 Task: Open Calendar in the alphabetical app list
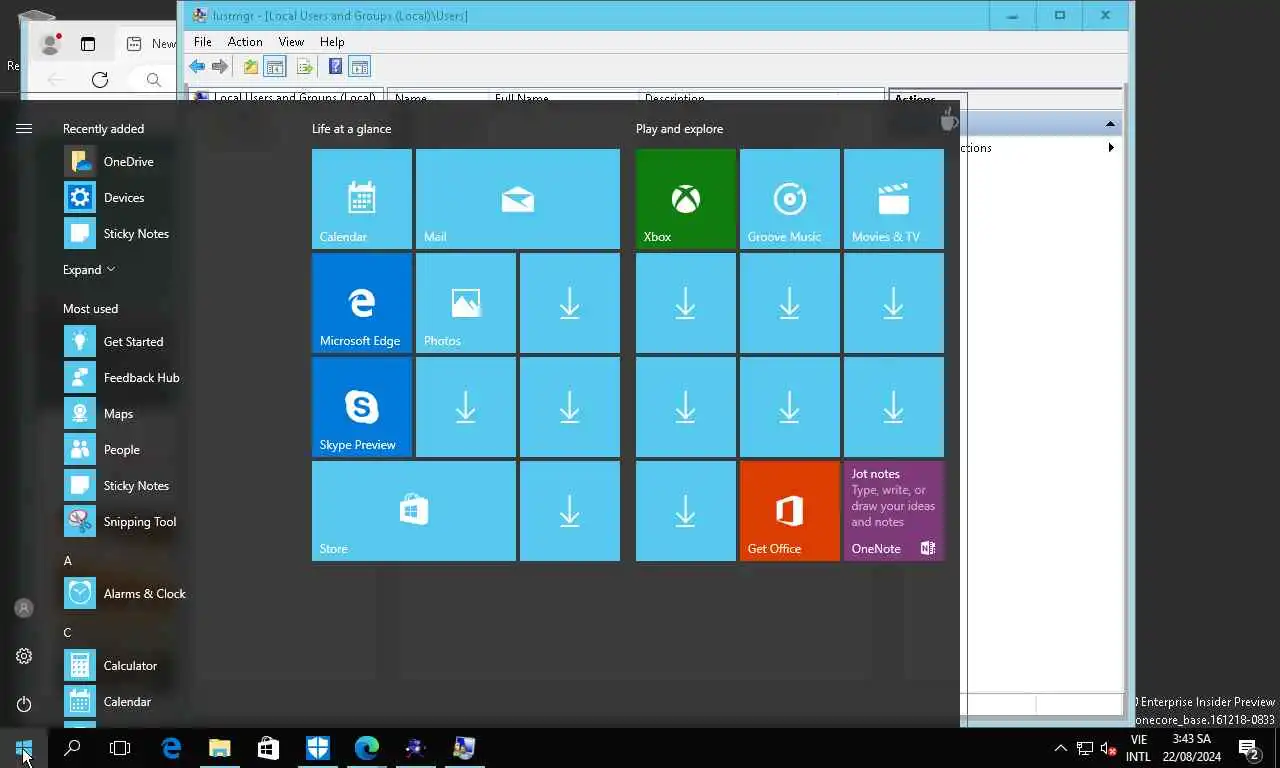125,702
